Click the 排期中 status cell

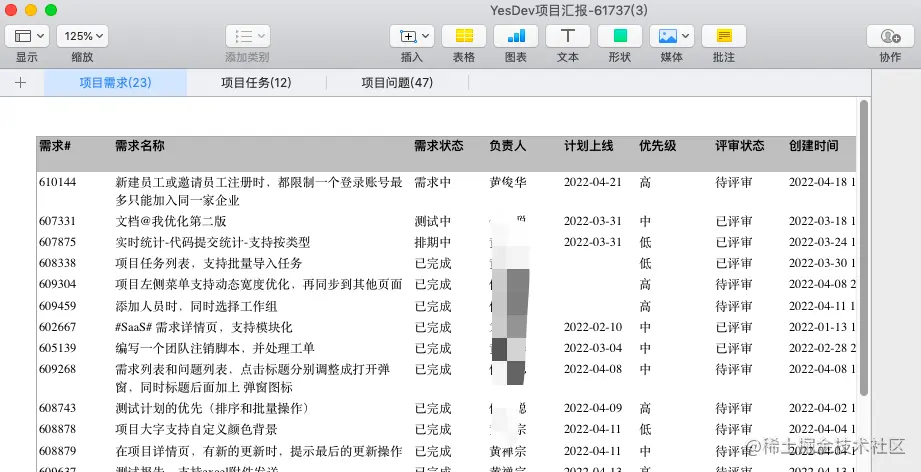click(433, 242)
